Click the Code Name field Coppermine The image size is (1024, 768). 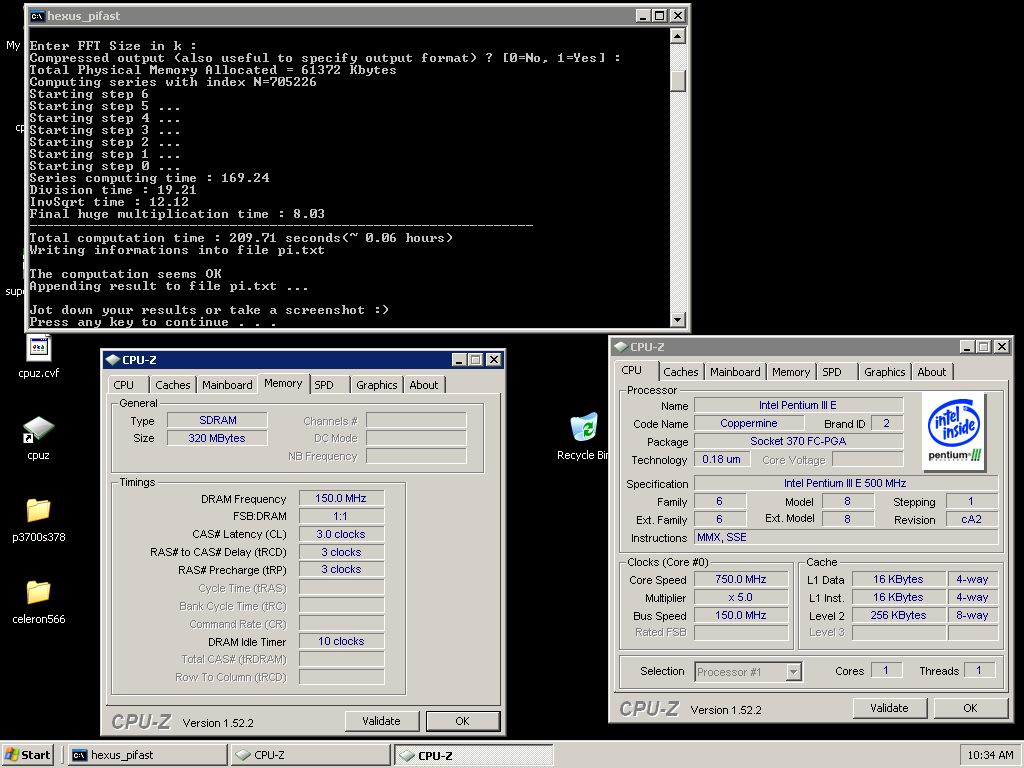point(749,423)
